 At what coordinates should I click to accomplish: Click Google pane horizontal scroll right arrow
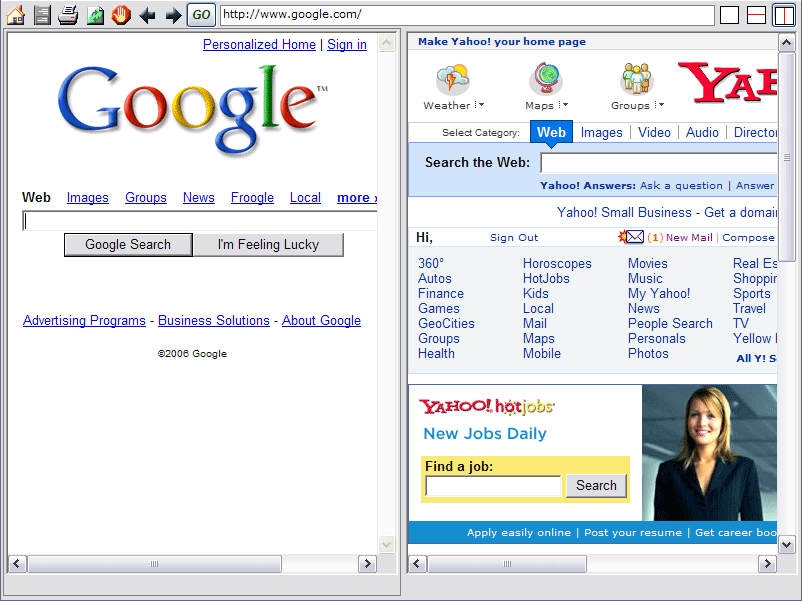[367, 564]
